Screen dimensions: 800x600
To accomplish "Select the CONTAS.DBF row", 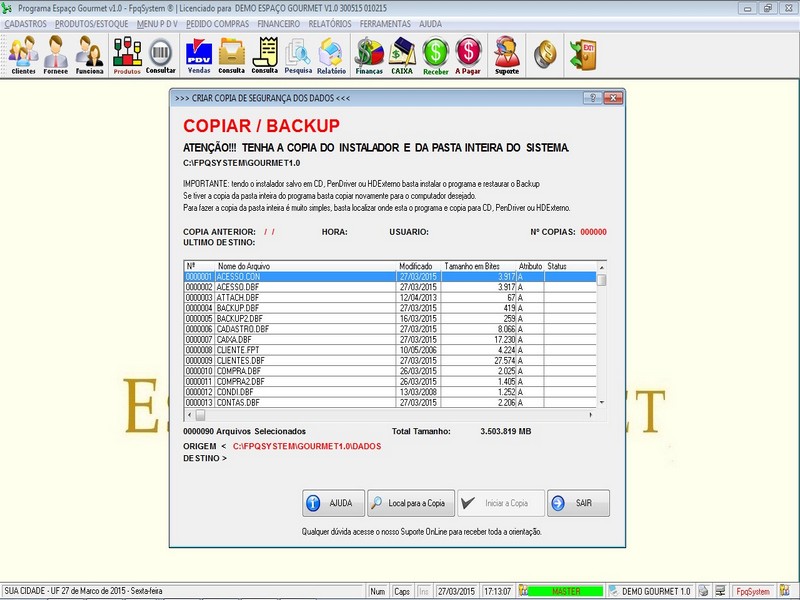I will click(390, 402).
